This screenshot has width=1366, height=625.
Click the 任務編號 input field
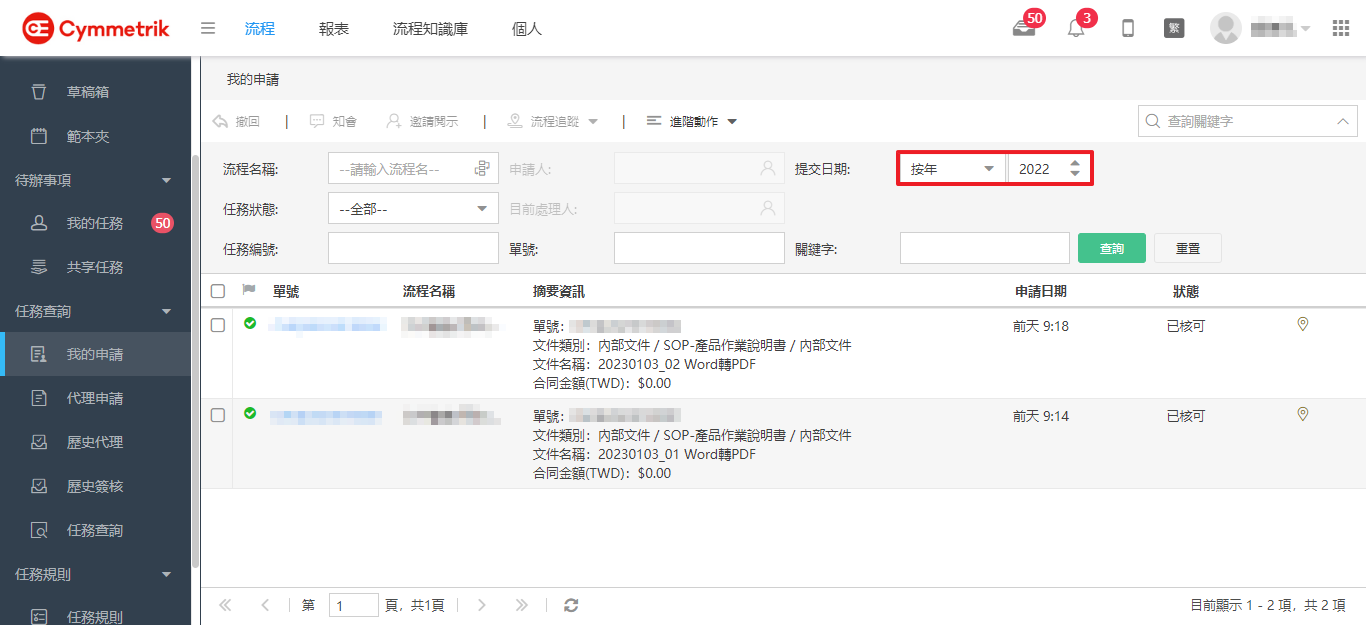[413, 248]
